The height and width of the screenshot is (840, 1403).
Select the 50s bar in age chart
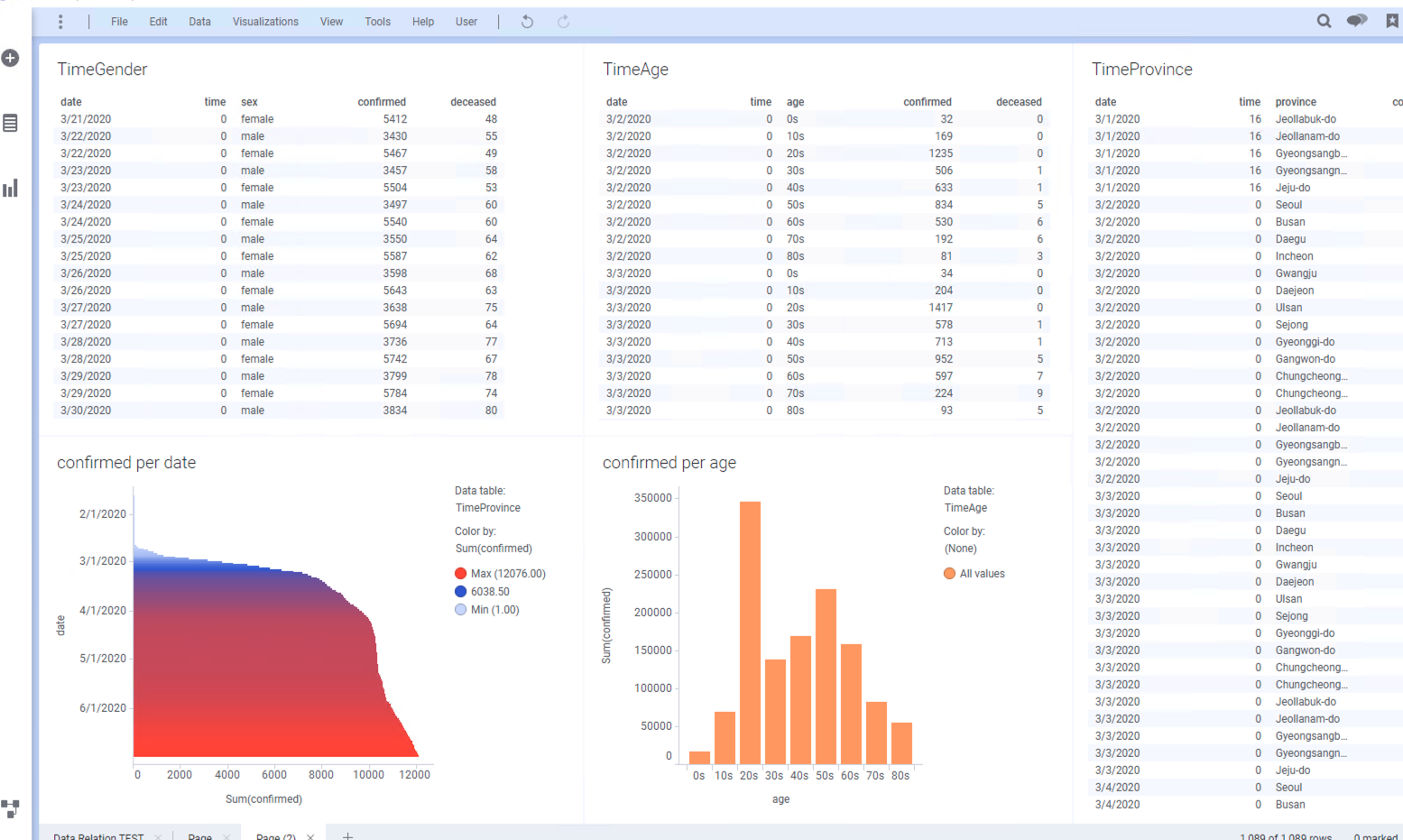point(826,677)
